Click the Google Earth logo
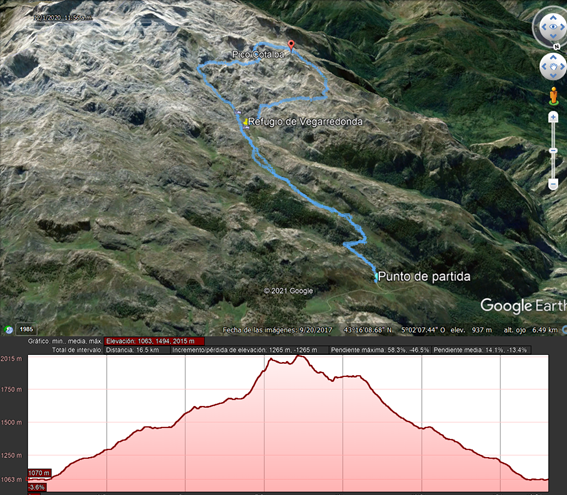 tap(523, 306)
